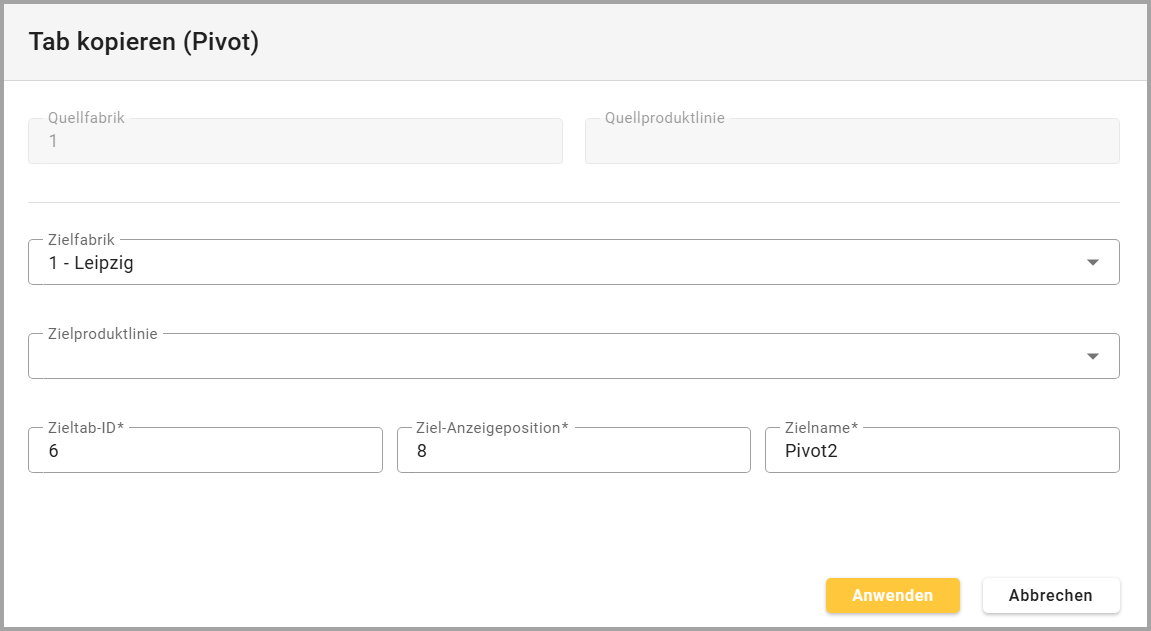
Task: Place cursor on the value '6'
Action: coord(53,451)
